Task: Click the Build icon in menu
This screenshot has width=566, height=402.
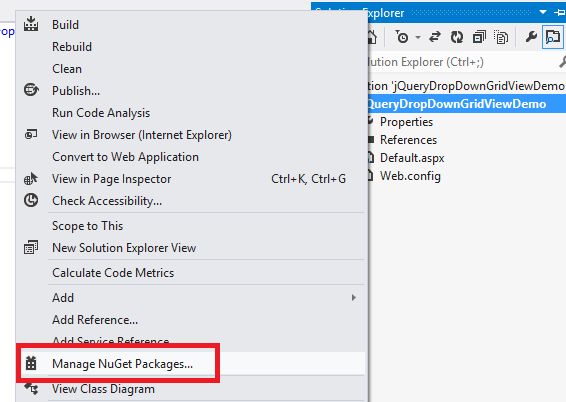Action: (31, 24)
